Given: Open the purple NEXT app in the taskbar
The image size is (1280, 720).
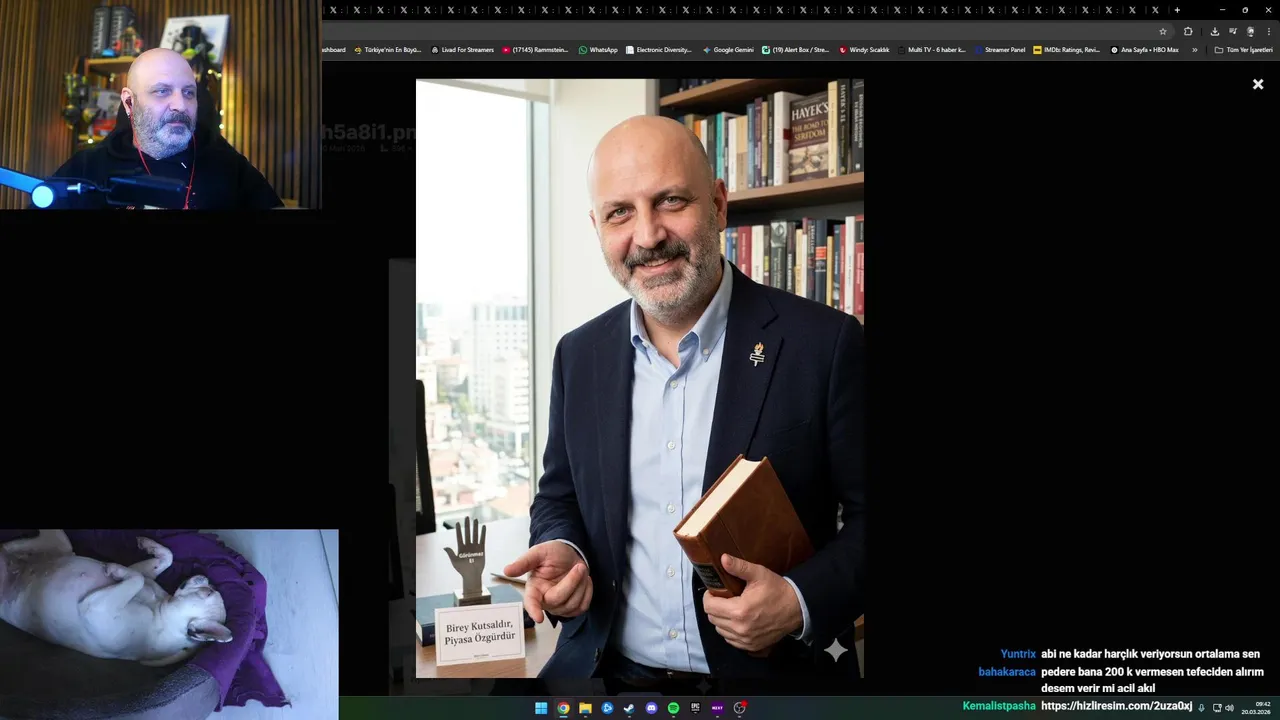Looking at the screenshot, I should point(717,708).
